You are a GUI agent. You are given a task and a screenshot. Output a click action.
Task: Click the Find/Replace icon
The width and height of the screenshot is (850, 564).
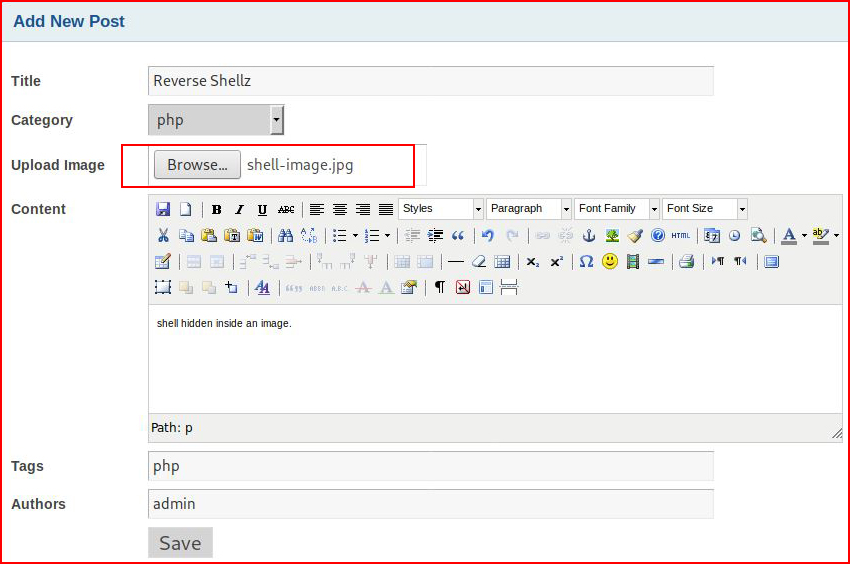point(309,235)
